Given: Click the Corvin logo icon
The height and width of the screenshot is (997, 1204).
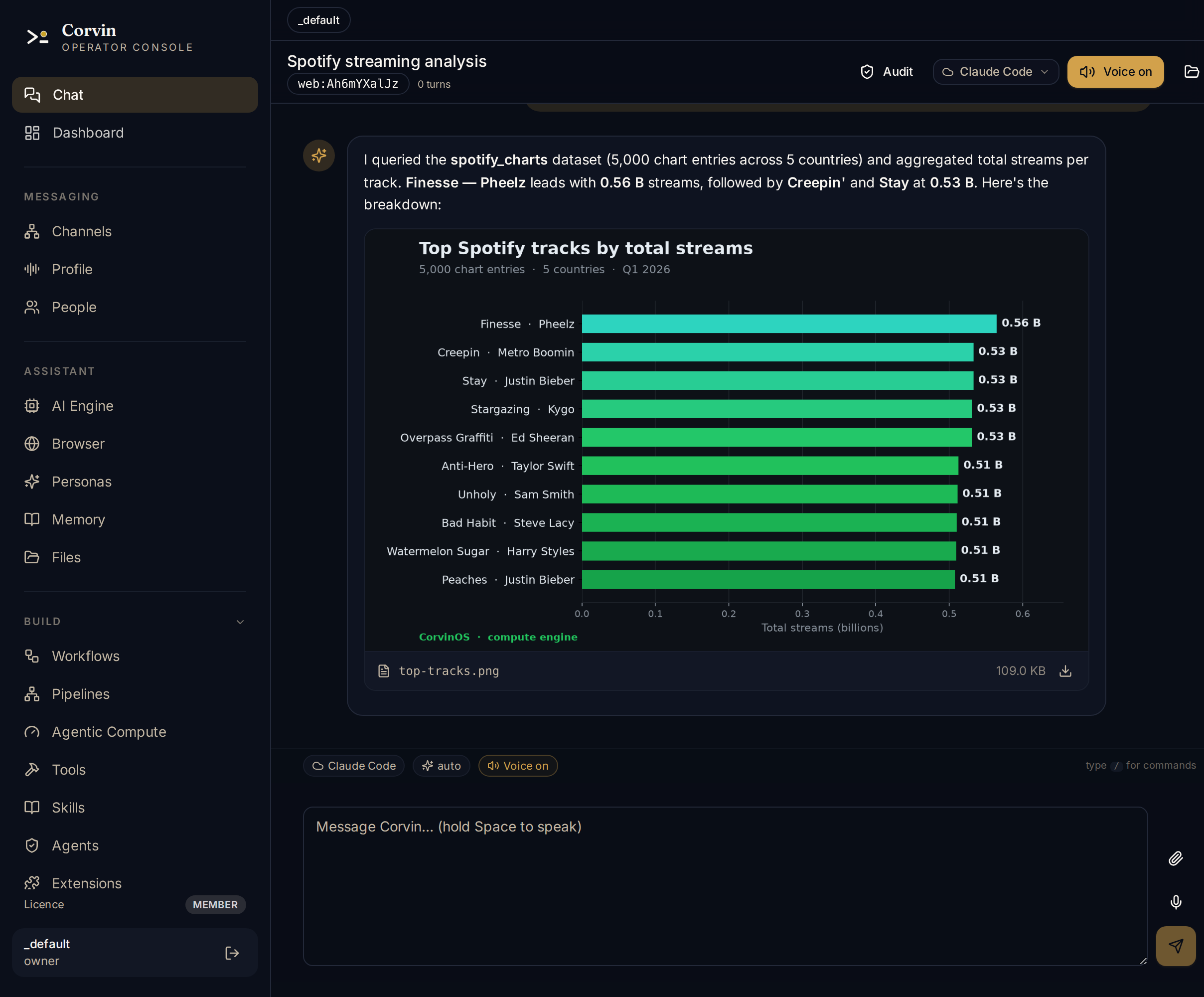Looking at the screenshot, I should coord(37,37).
